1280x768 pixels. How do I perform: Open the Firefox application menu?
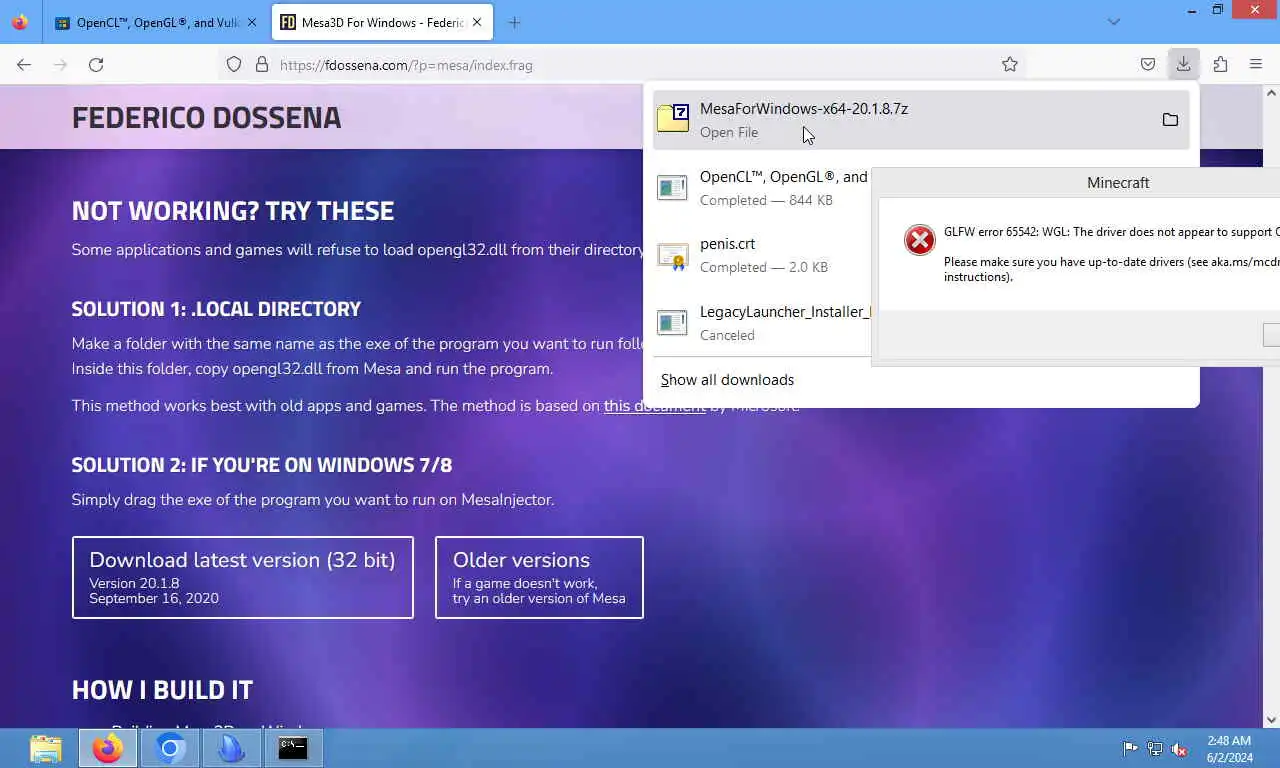1256,65
